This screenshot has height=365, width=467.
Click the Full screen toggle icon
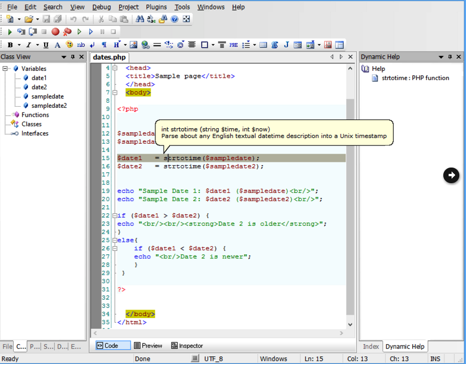(x=186, y=19)
